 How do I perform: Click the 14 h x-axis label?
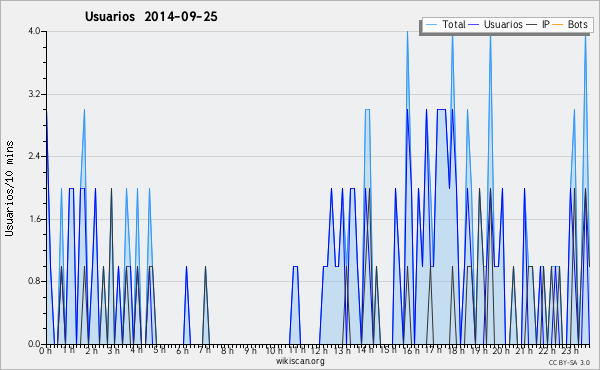[x=365, y=350]
